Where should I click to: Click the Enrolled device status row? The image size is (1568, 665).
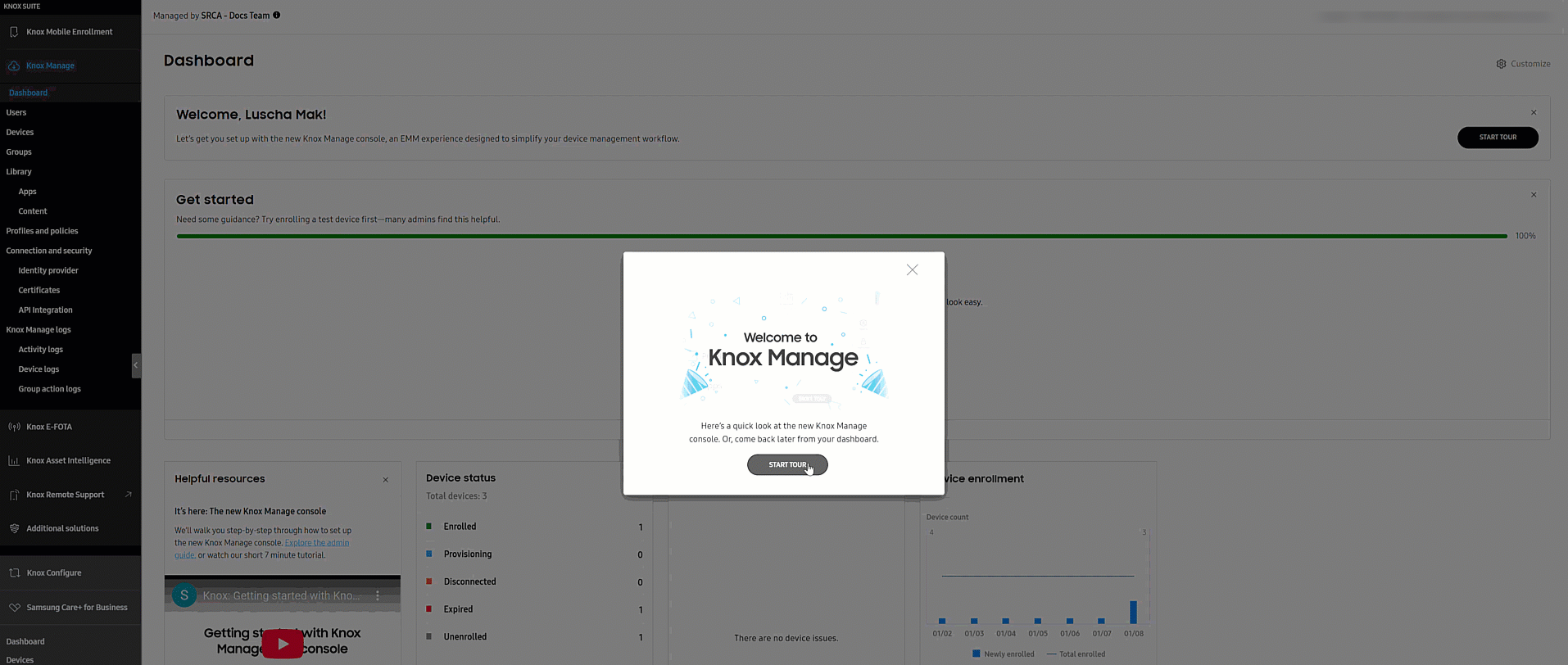pos(534,527)
